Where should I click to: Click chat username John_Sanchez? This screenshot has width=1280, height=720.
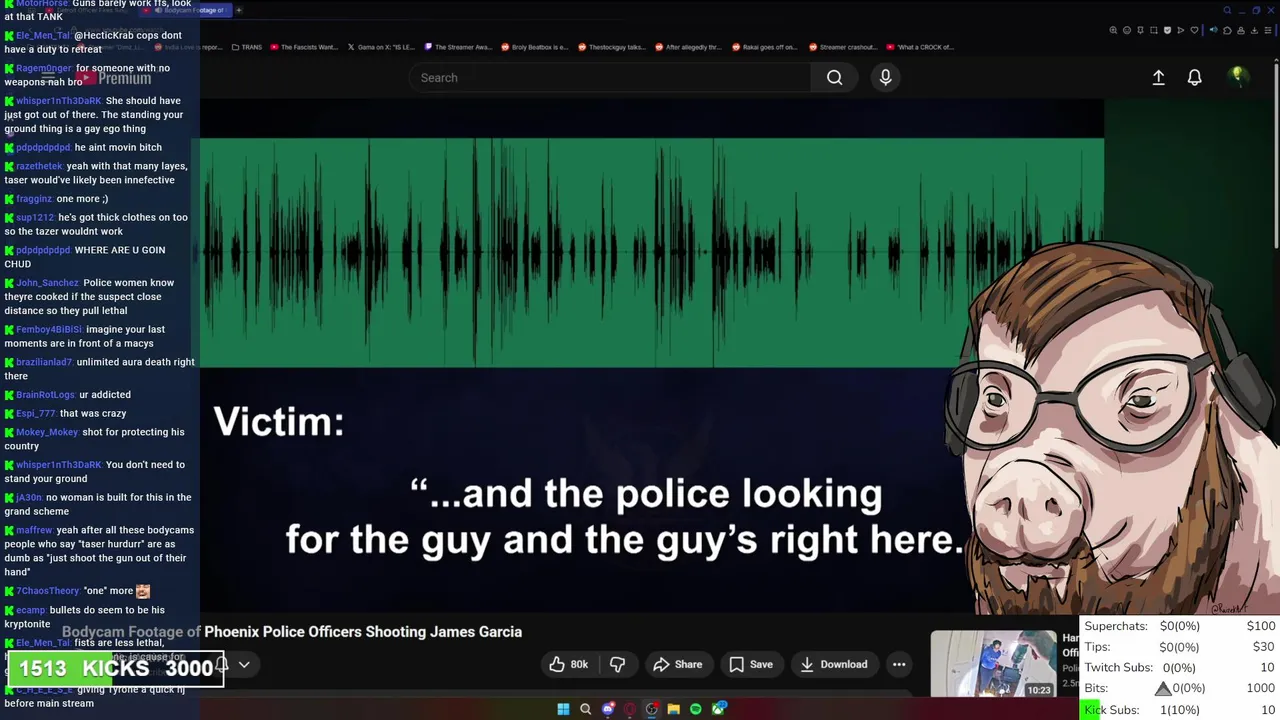(x=47, y=283)
